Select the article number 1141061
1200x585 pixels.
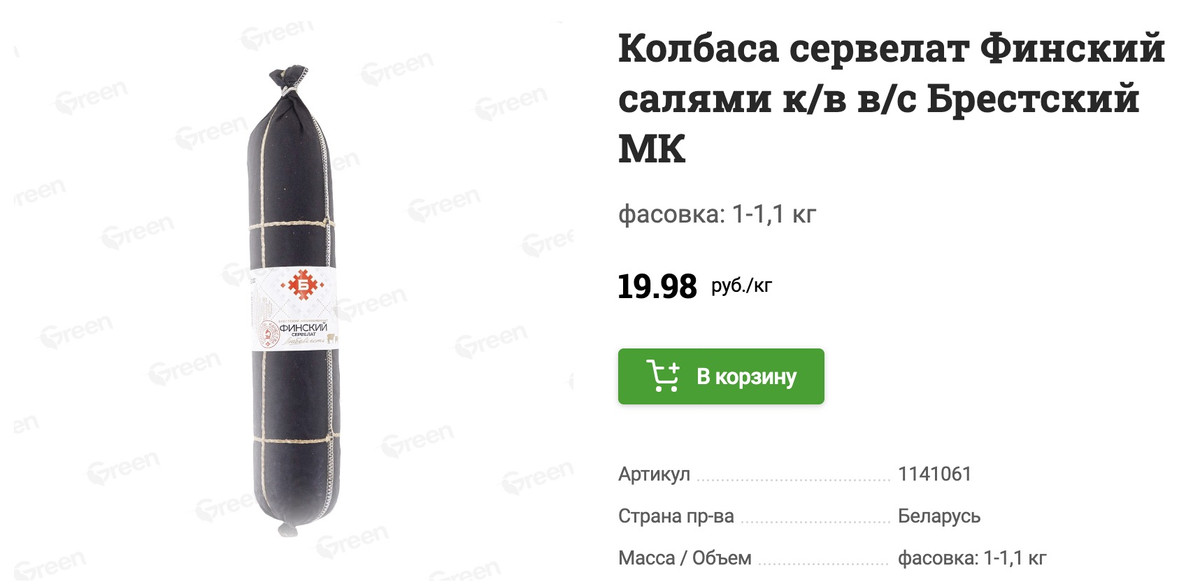[x=935, y=474]
